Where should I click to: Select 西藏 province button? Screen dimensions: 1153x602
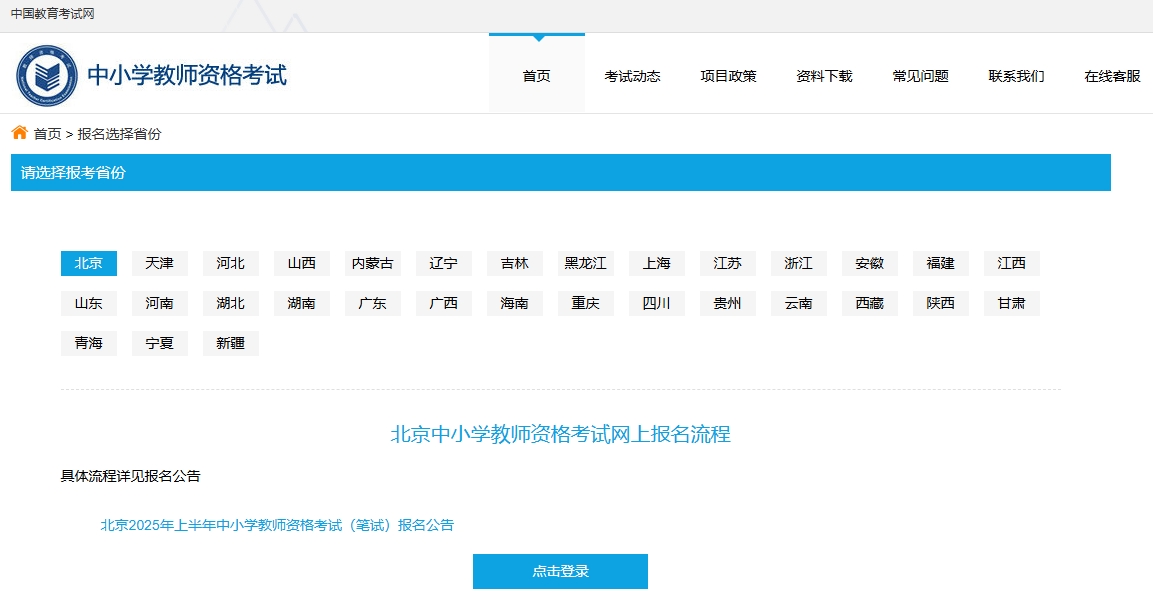point(870,304)
